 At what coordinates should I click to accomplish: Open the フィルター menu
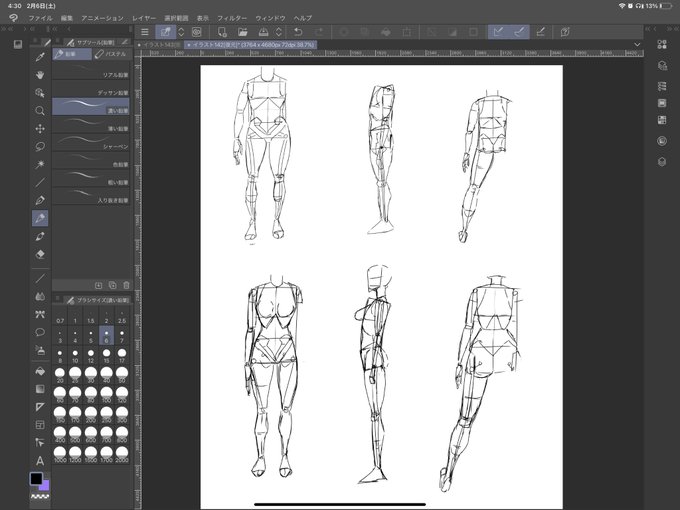click(232, 18)
